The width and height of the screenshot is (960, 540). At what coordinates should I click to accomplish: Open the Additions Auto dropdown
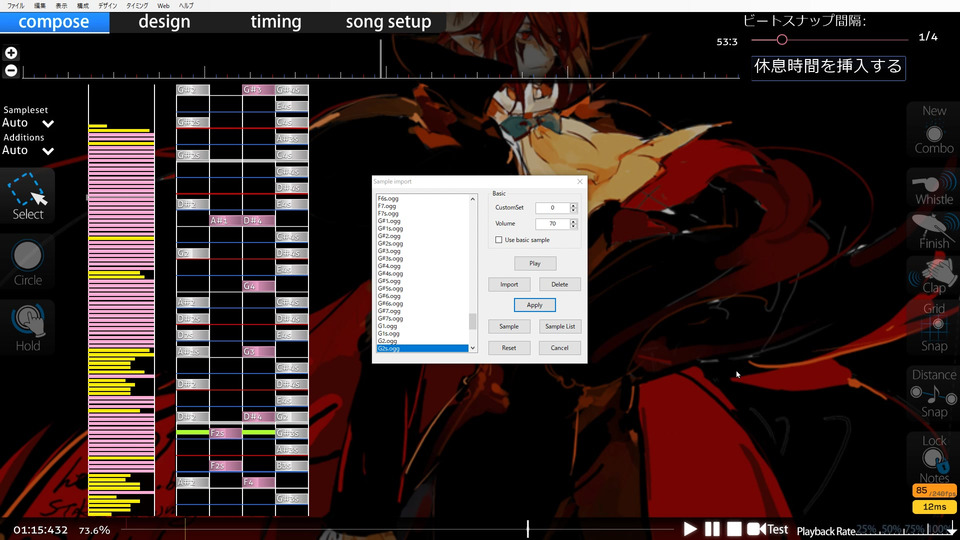pyautogui.click(x=47, y=151)
